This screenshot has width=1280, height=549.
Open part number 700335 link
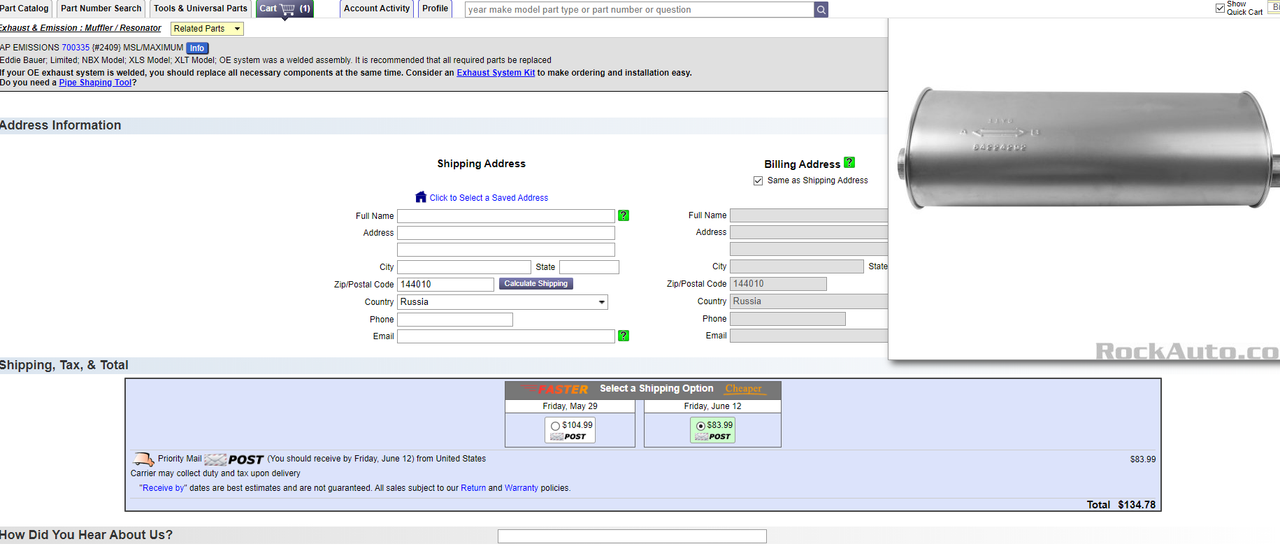click(x=75, y=48)
